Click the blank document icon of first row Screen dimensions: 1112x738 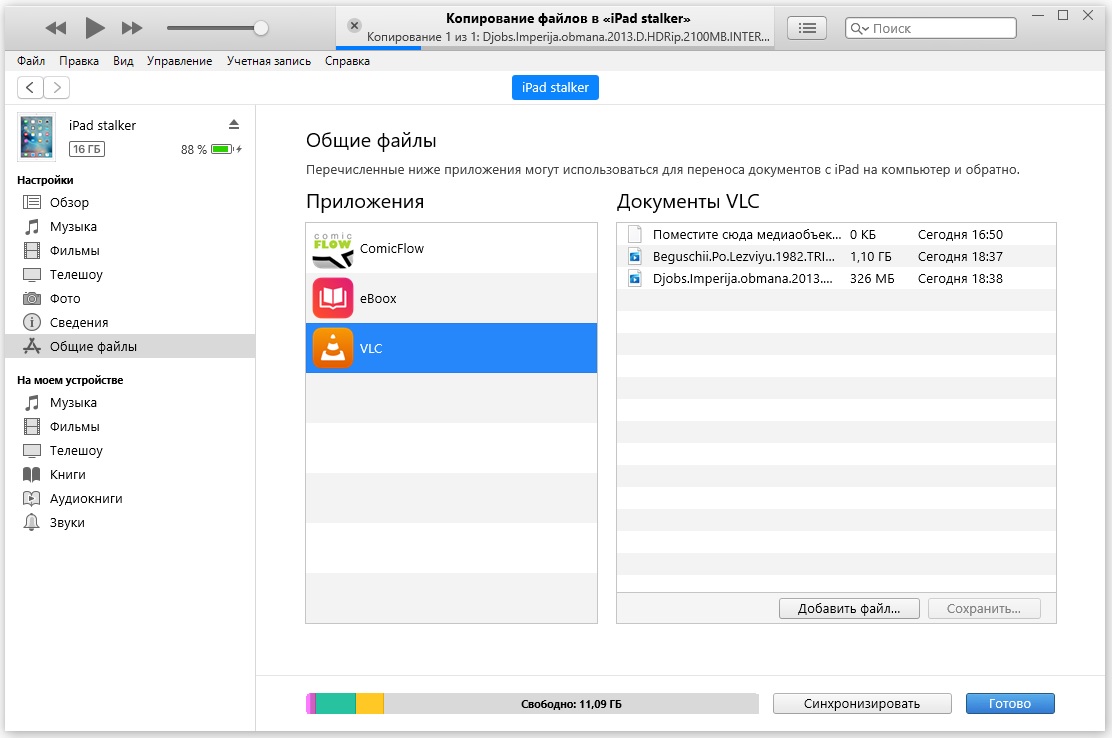635,234
